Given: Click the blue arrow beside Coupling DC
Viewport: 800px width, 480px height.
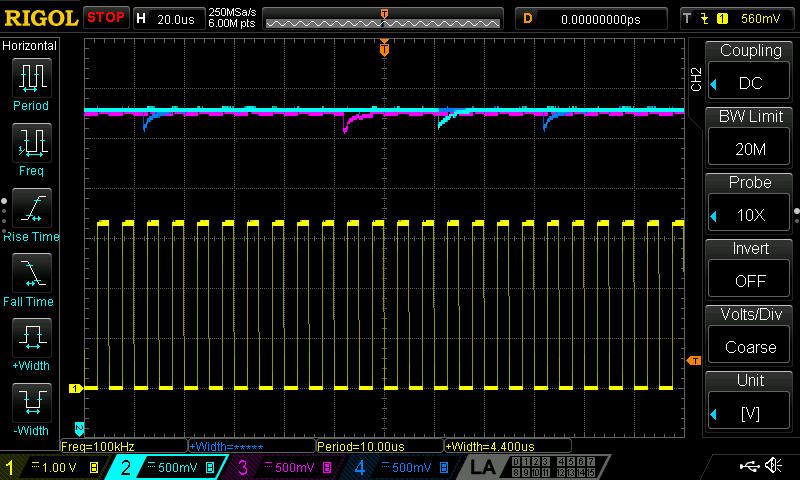Looking at the screenshot, I should point(714,84).
